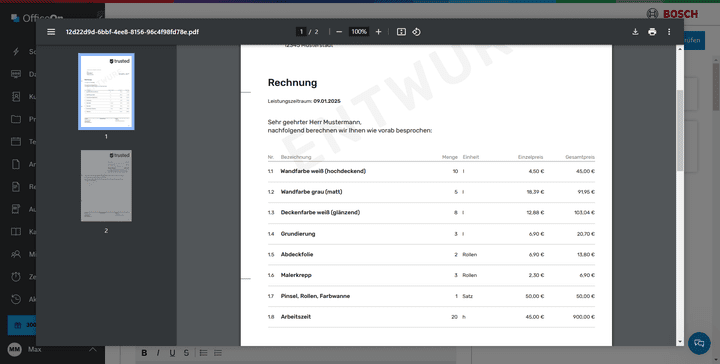This screenshot has height=364, width=720.
Task: Click the zoom in plus button
Action: (378, 32)
